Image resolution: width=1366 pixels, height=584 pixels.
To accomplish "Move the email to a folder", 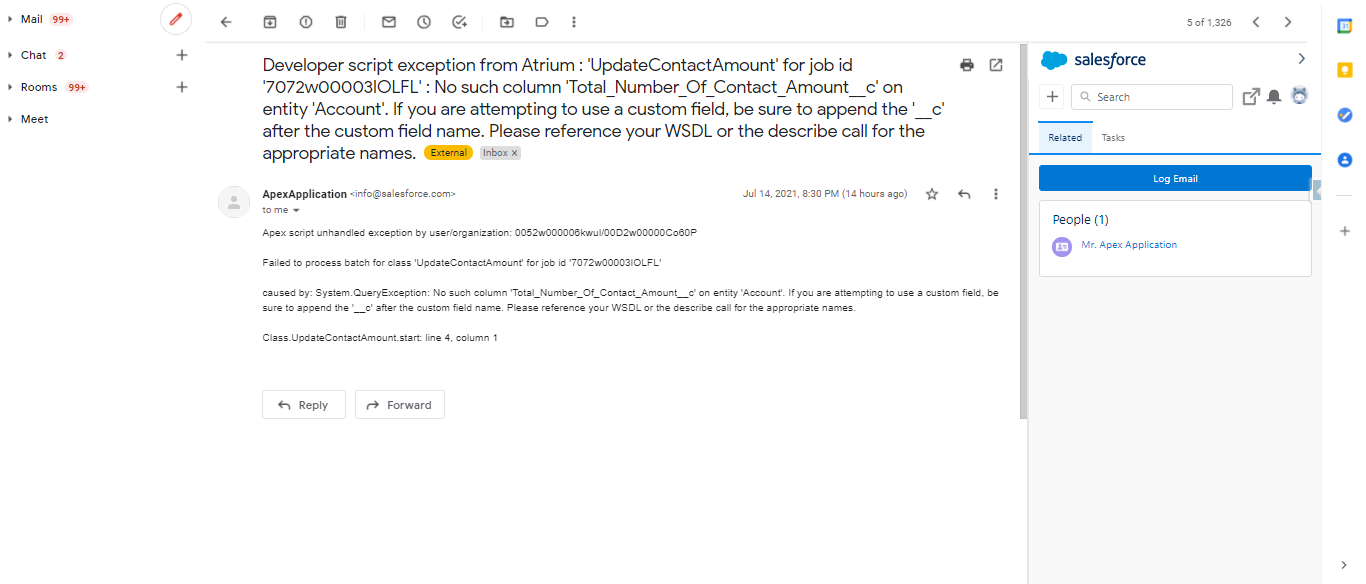I will pyautogui.click(x=506, y=21).
